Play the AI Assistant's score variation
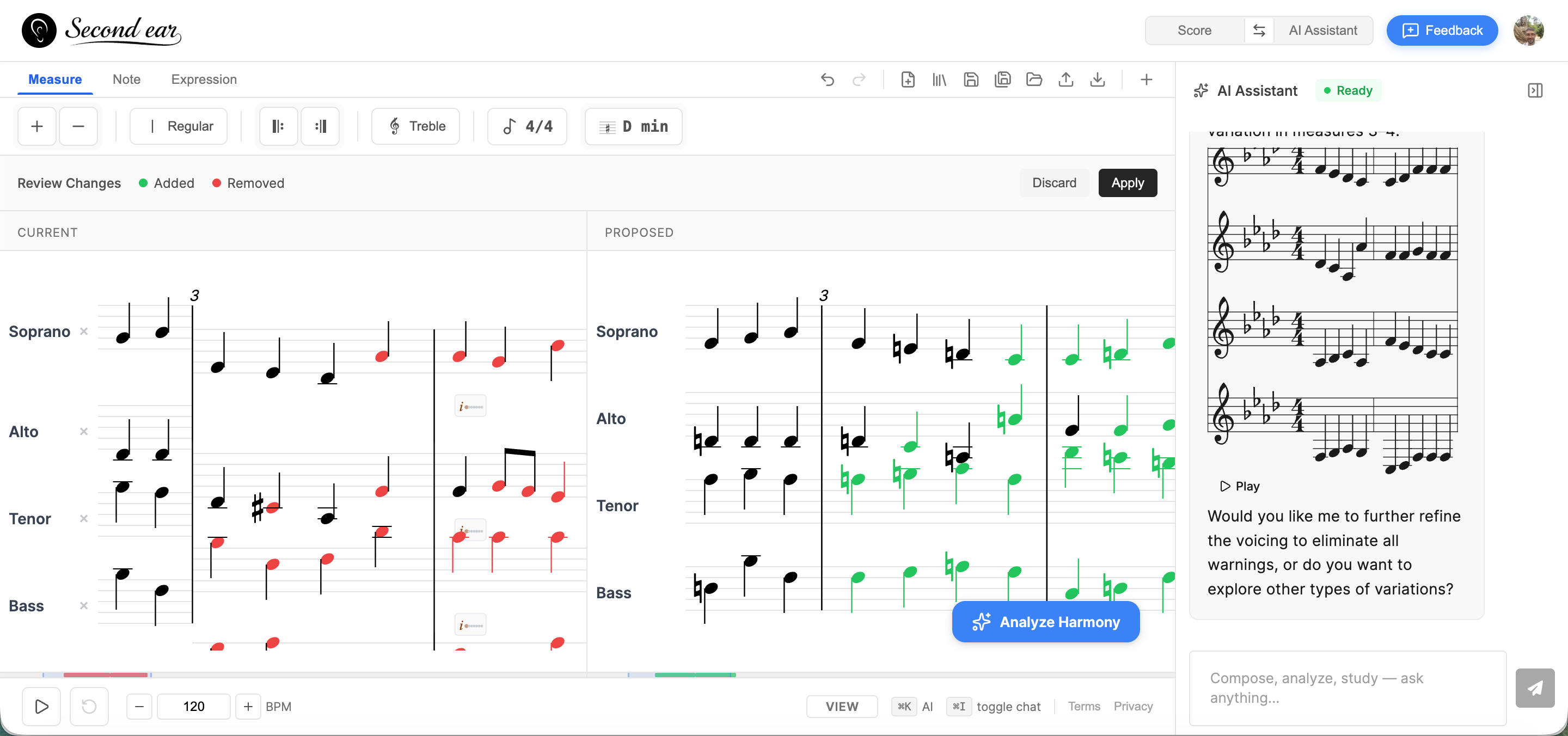The width and height of the screenshot is (1568, 736). click(1238, 486)
